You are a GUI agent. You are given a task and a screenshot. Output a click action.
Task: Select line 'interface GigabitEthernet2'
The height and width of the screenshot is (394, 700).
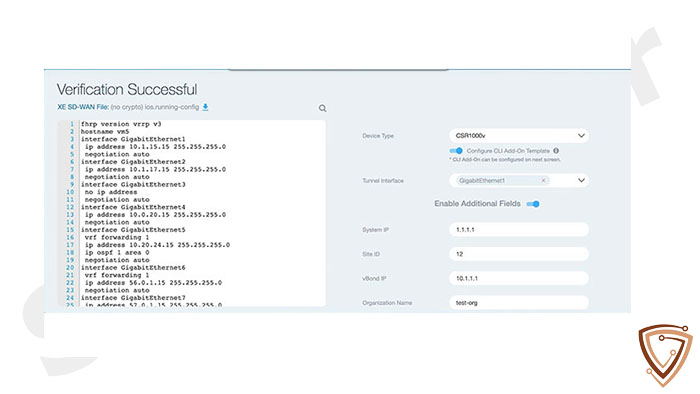click(133, 162)
